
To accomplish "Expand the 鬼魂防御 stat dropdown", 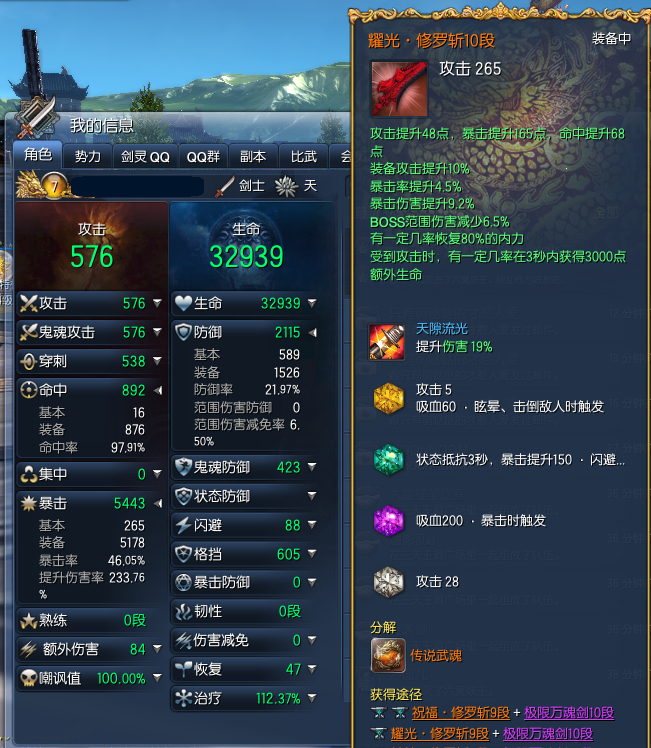I will [x=312, y=467].
